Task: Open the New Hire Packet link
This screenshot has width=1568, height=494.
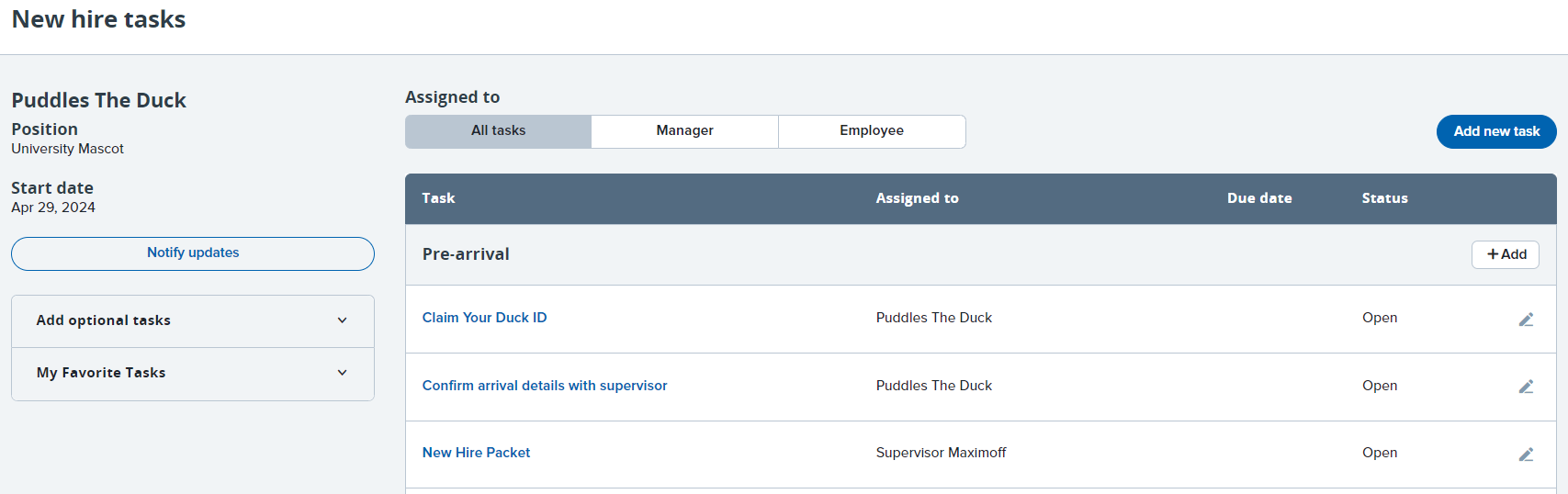Action: 476,453
